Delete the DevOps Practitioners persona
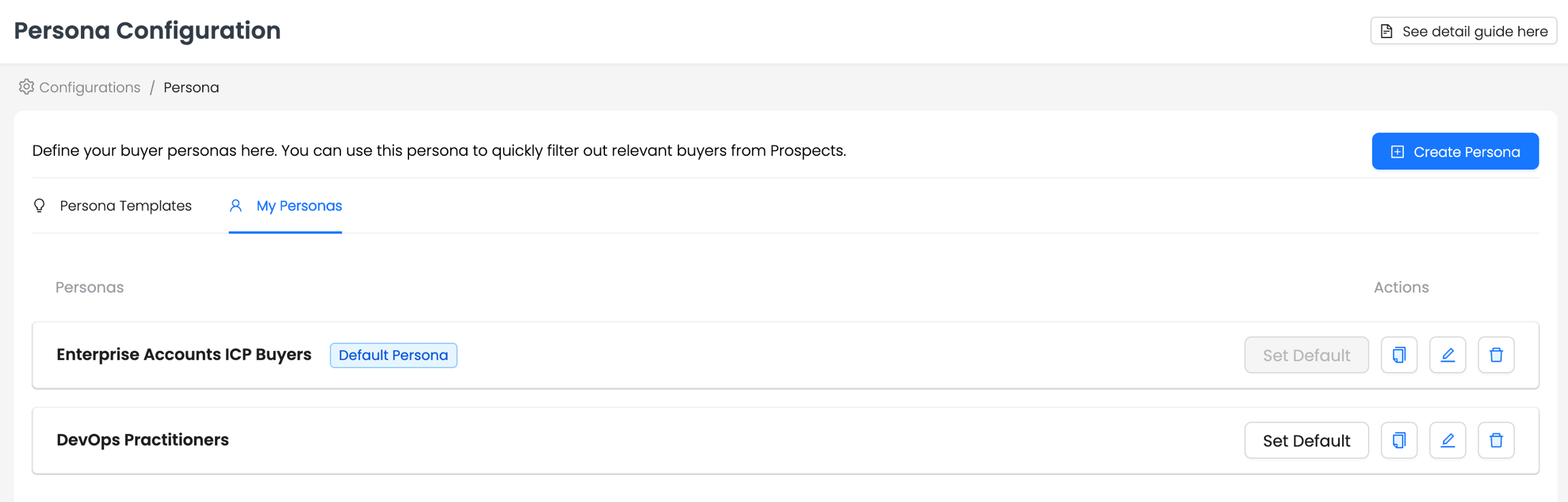Image resolution: width=1568 pixels, height=502 pixels. (x=1496, y=441)
